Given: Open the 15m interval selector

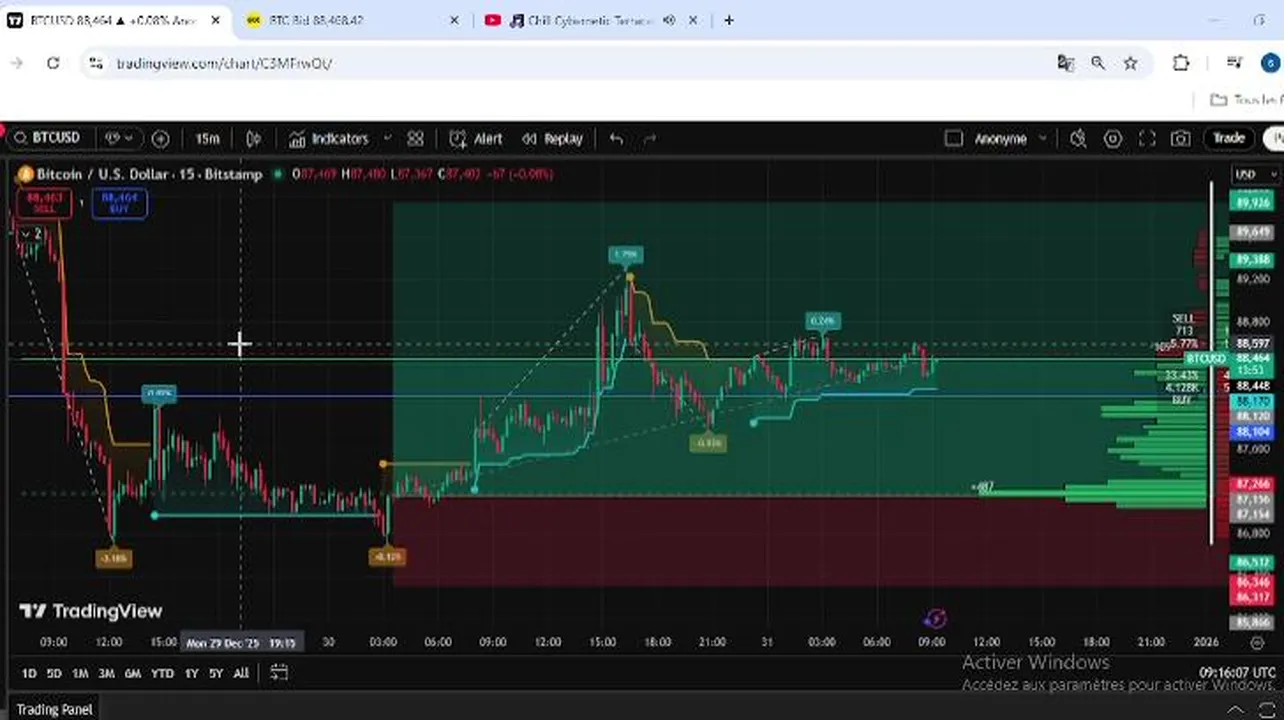Looking at the screenshot, I should pos(207,138).
